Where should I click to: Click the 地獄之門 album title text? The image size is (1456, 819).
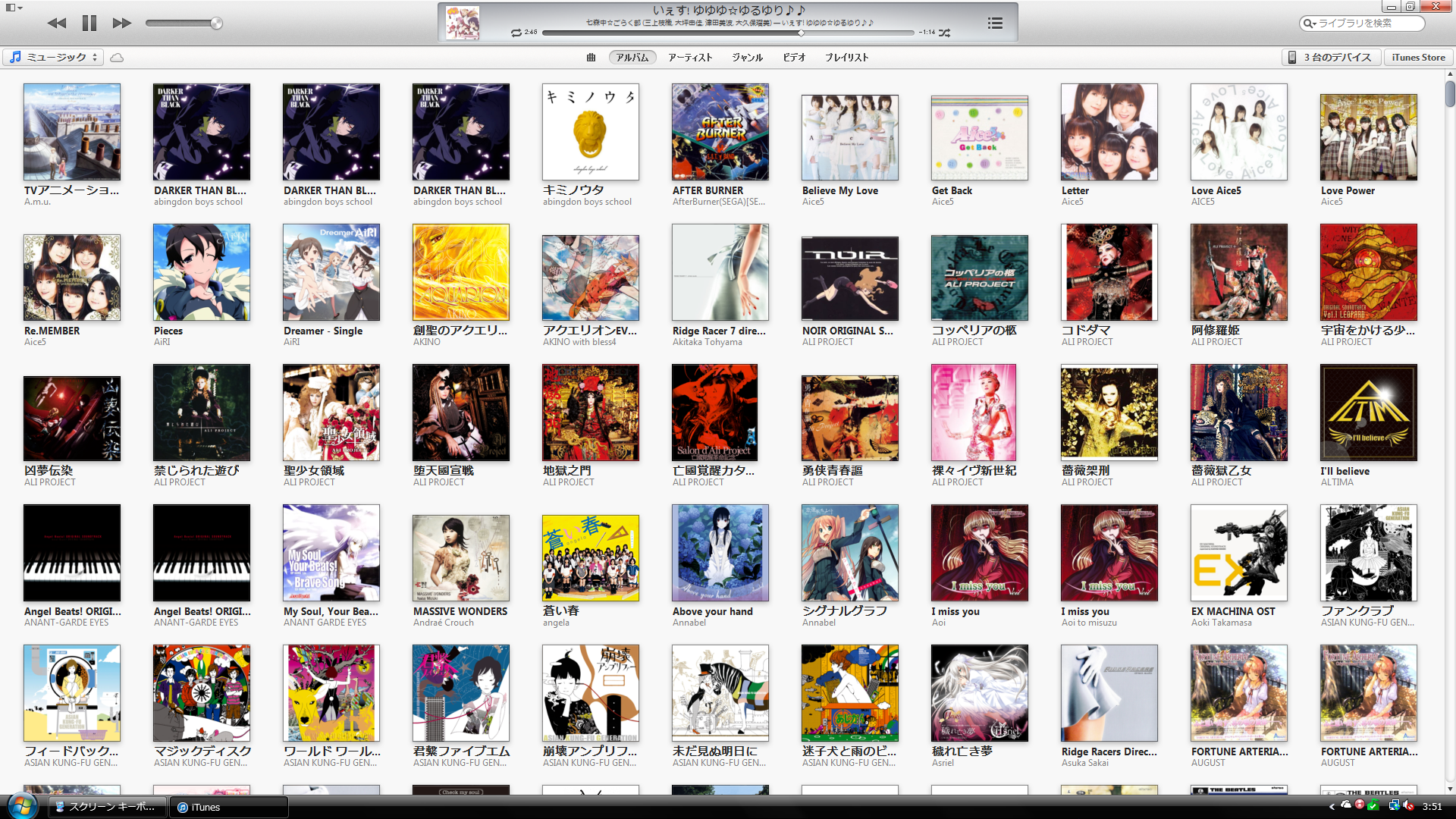coord(567,471)
